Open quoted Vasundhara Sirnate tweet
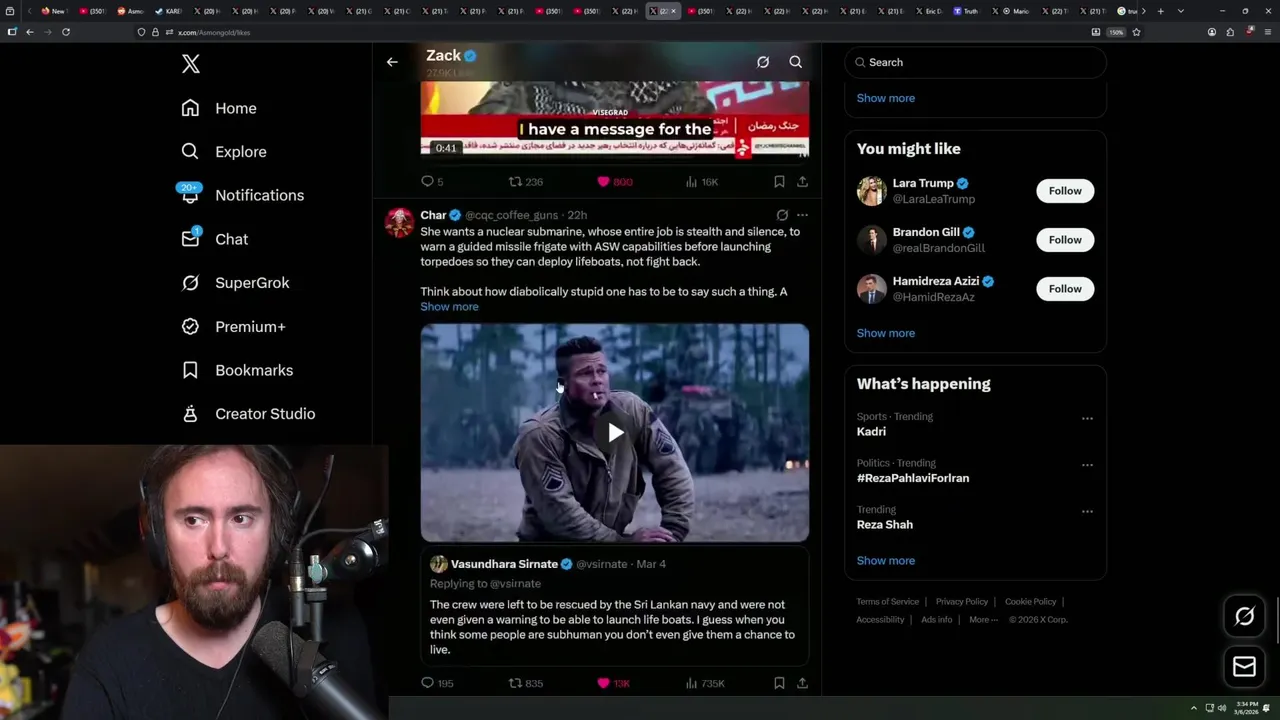Screen dimensions: 1280x720 (614, 606)
